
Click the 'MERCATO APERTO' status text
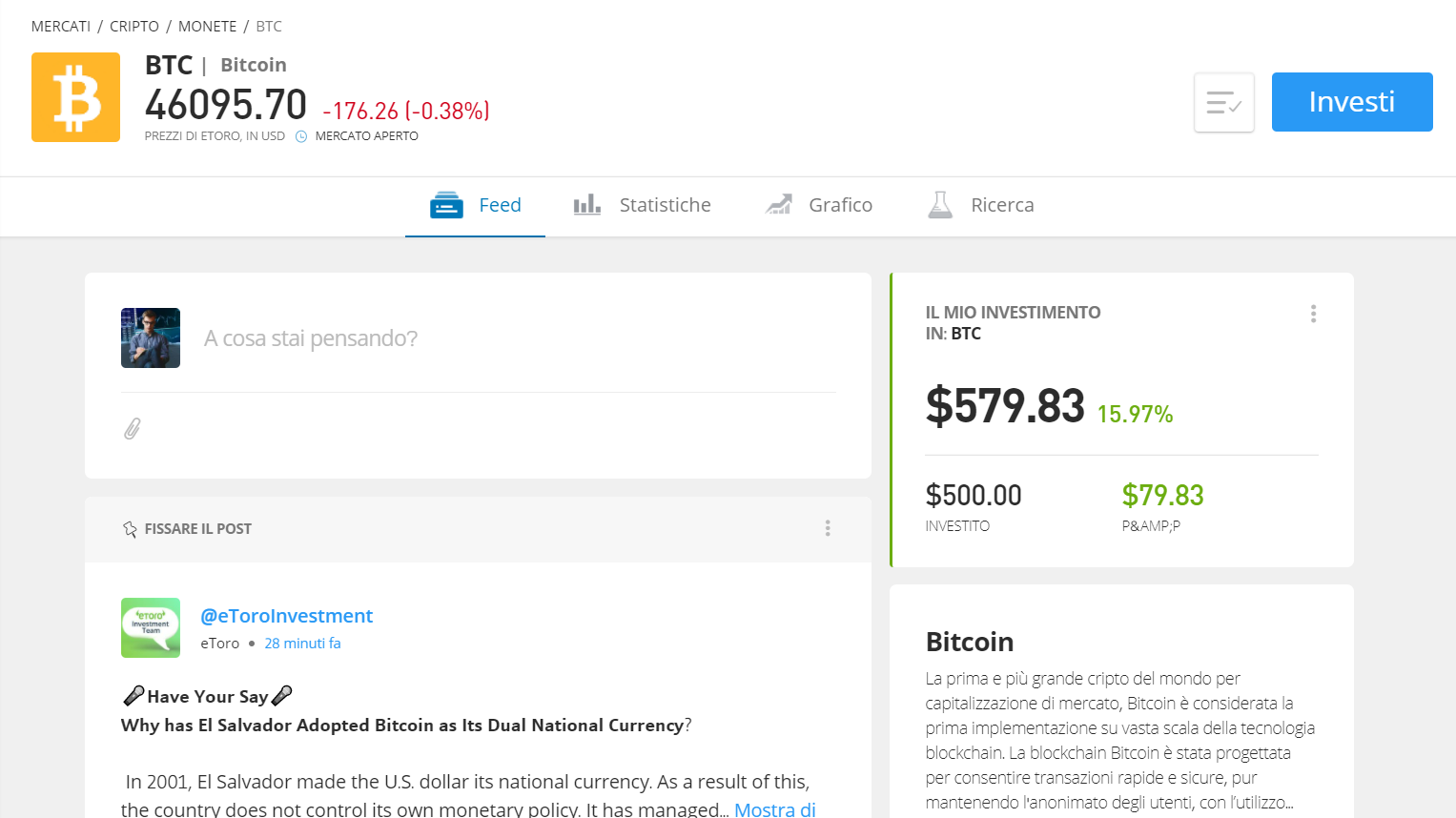367,136
